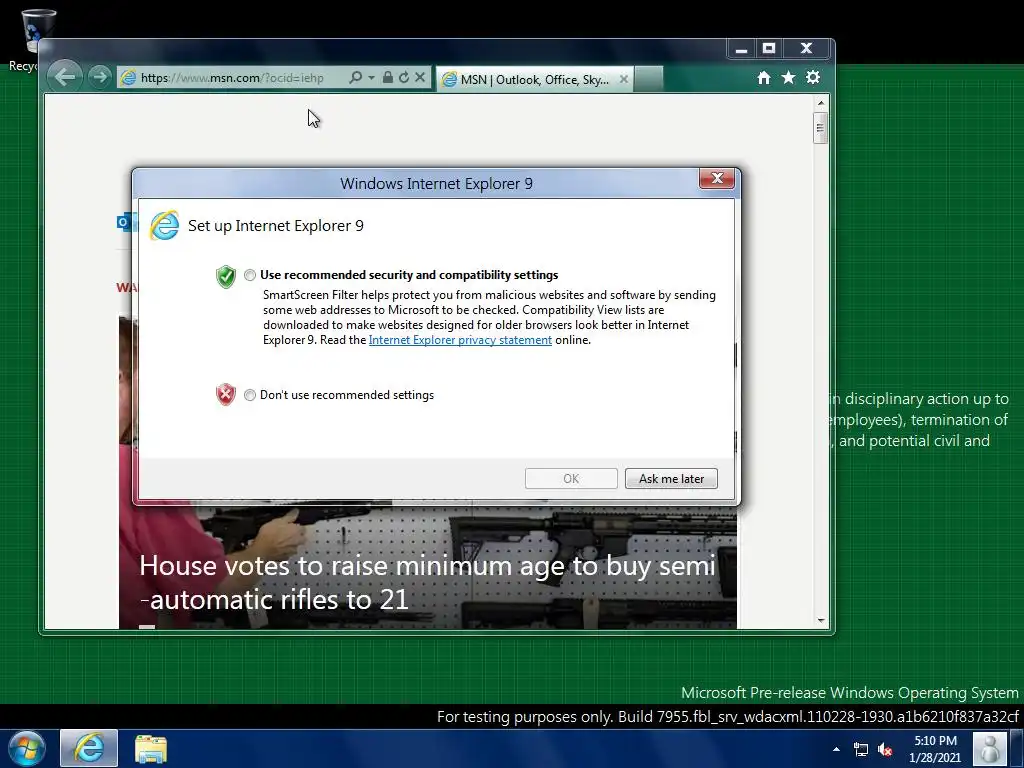Close the MSN tab with its X
The width and height of the screenshot is (1024, 768).
pos(624,79)
